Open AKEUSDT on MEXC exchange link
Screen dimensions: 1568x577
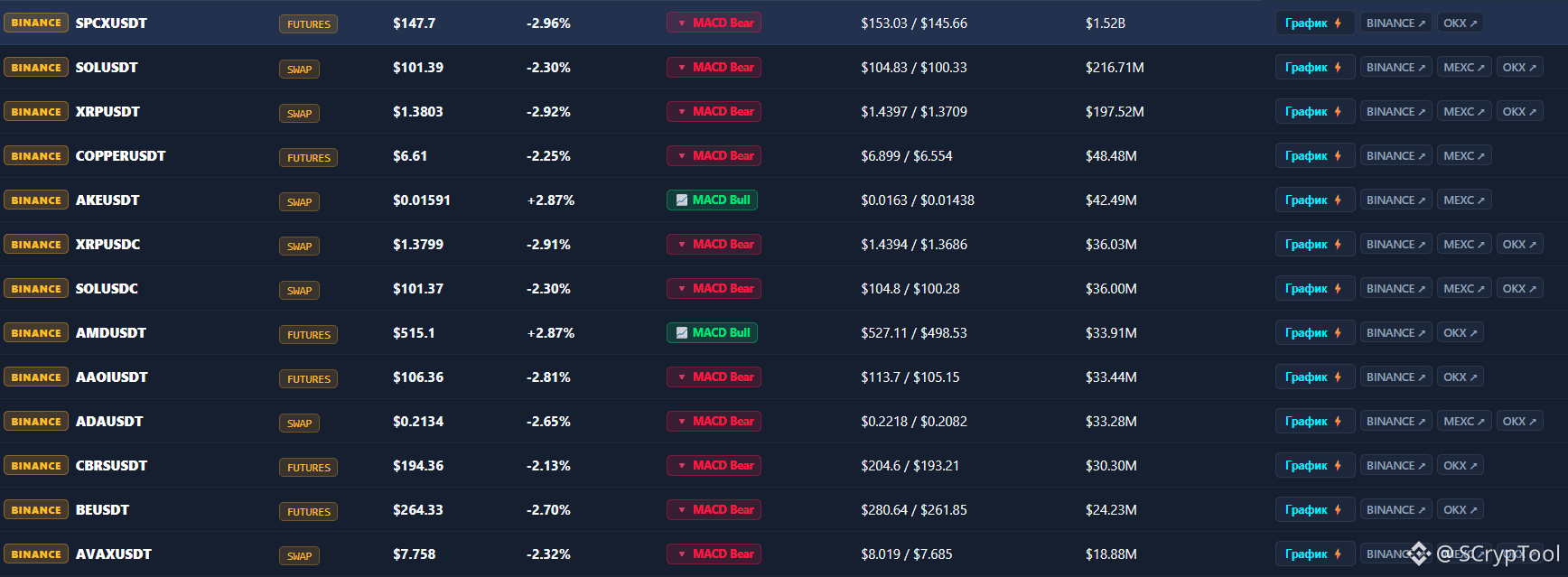click(1463, 200)
